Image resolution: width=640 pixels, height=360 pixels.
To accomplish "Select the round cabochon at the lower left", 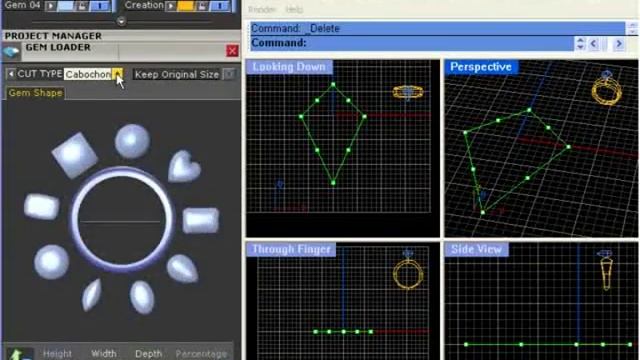I will tap(51, 262).
